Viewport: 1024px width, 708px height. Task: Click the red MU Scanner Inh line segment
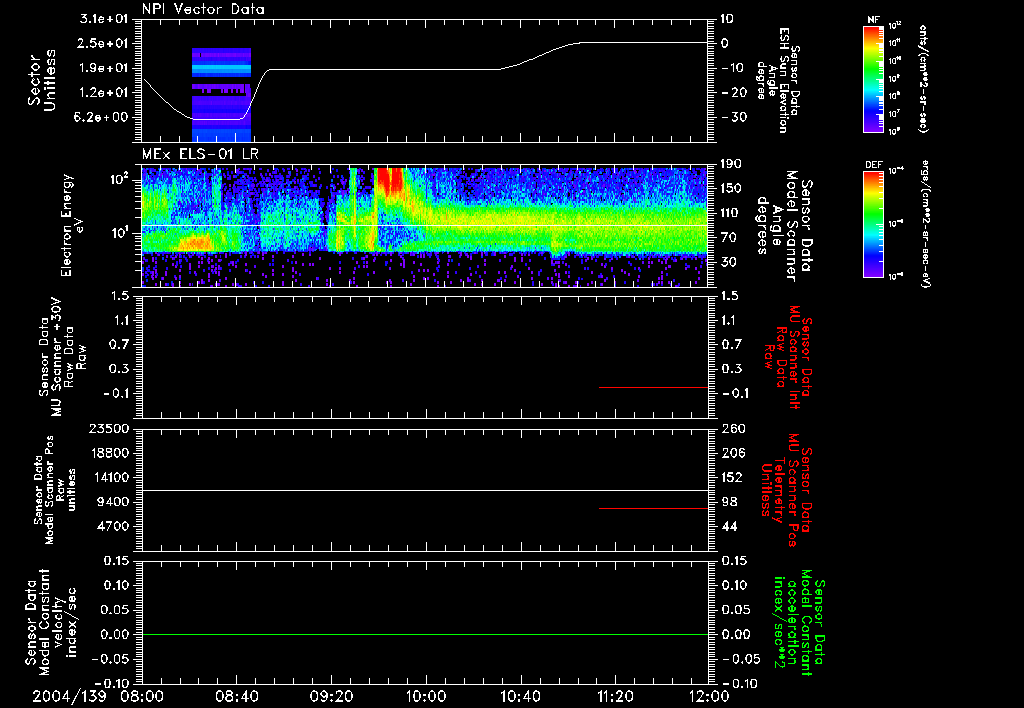(x=654, y=387)
